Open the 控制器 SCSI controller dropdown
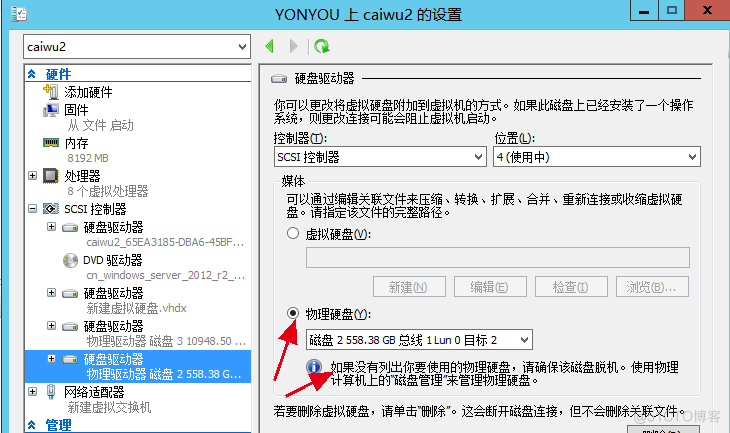The image size is (730, 433). 380,157
